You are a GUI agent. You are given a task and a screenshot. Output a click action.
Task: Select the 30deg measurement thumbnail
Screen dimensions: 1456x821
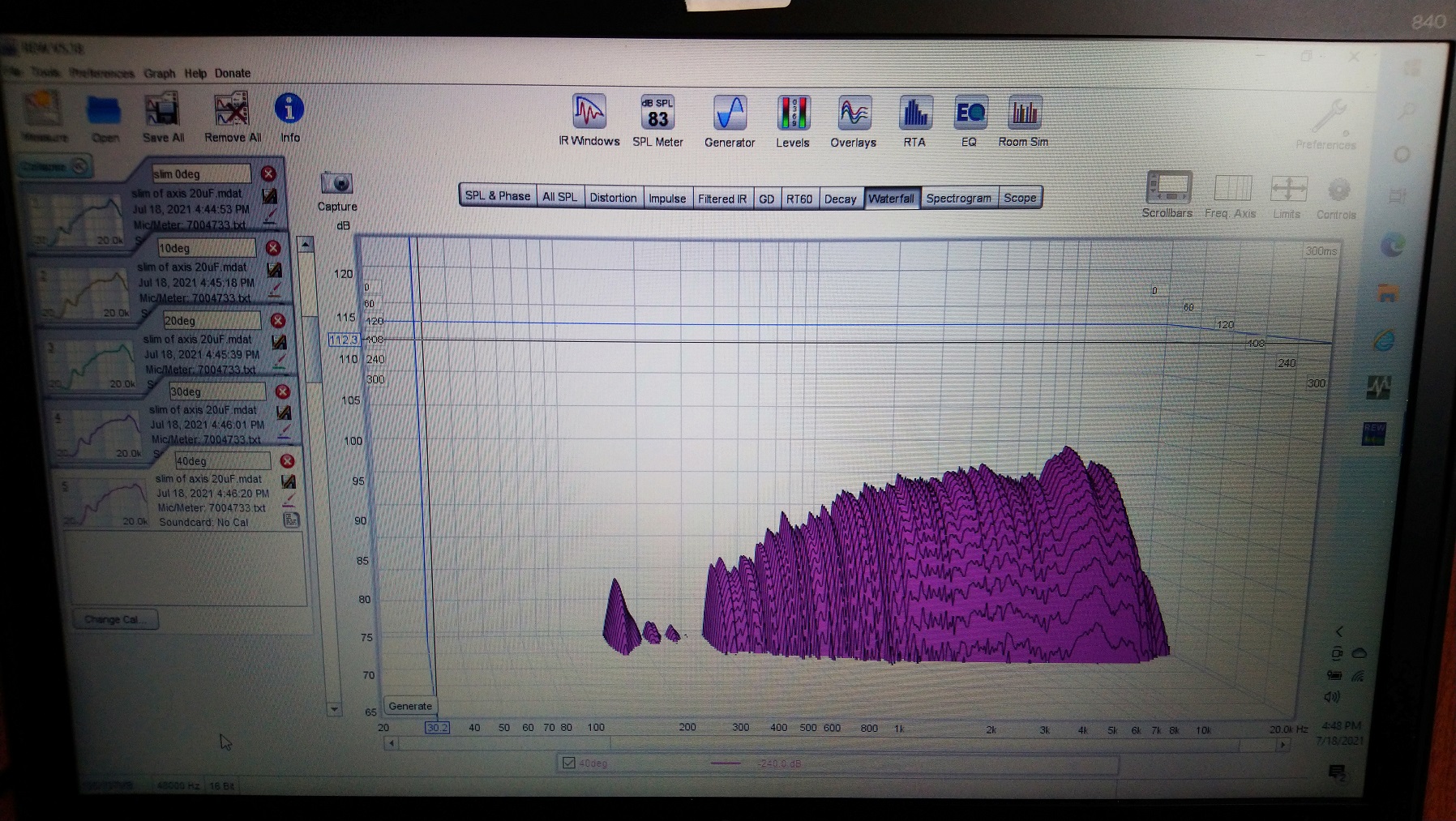pos(97,434)
